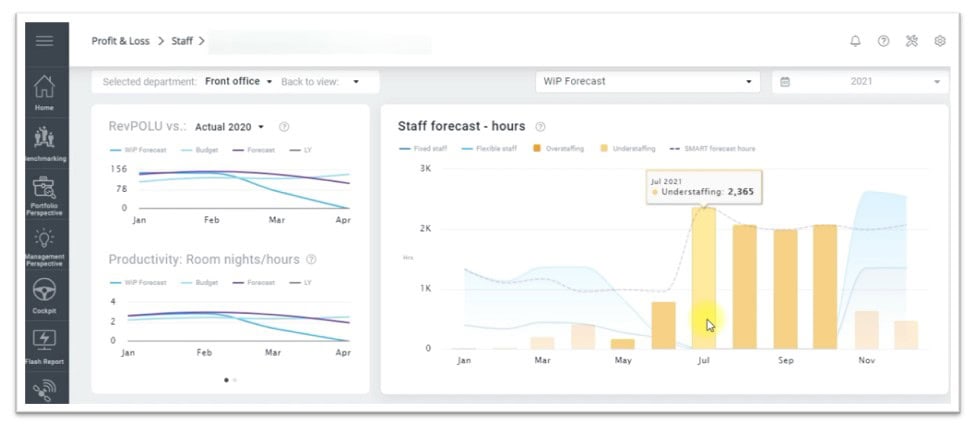
Task: Expand the Front office department dropdown
Action: click(238, 81)
